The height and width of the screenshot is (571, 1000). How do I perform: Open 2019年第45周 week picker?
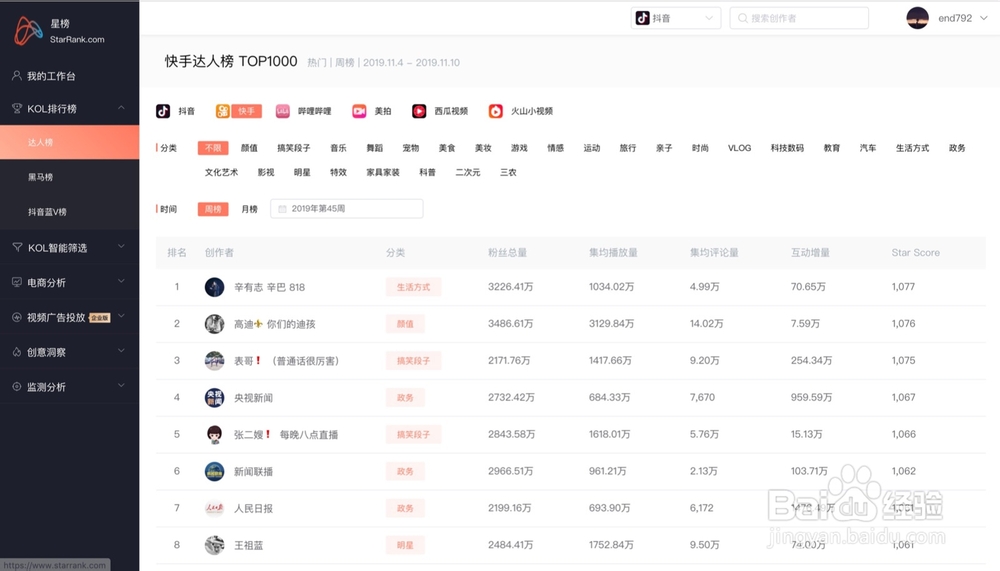click(x=347, y=209)
